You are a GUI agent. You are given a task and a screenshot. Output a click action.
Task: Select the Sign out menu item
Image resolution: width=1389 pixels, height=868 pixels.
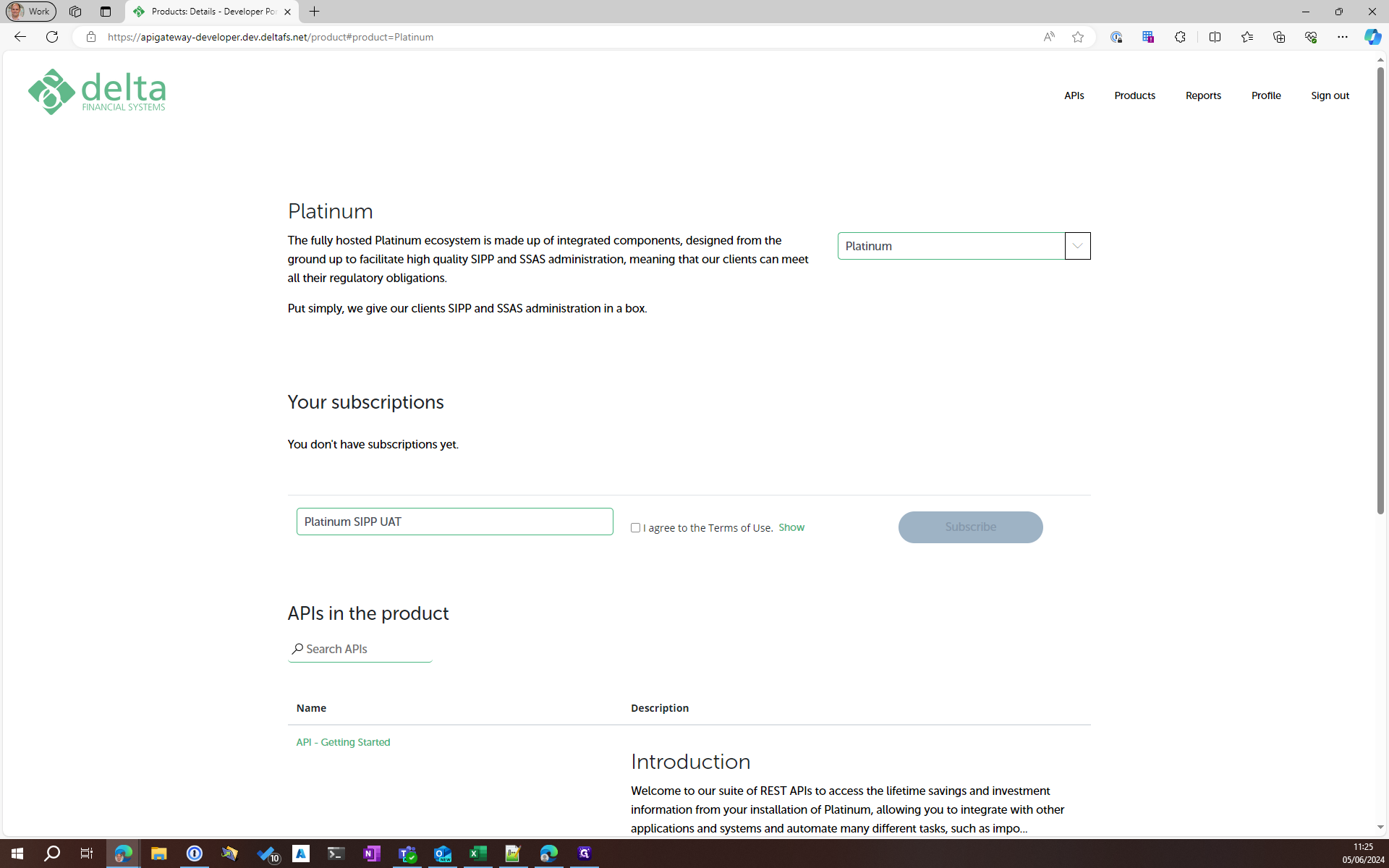1330,95
